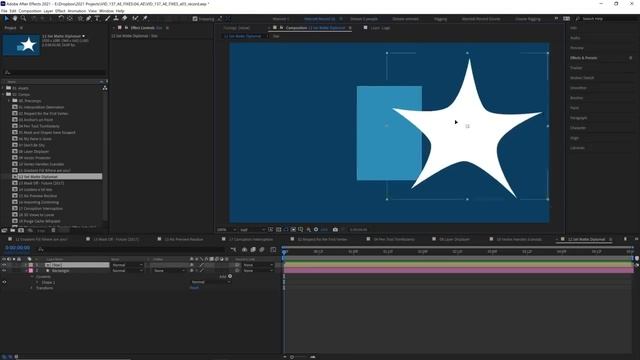
Task: Select the Zoom magnifier tool
Action: tap(24, 19)
